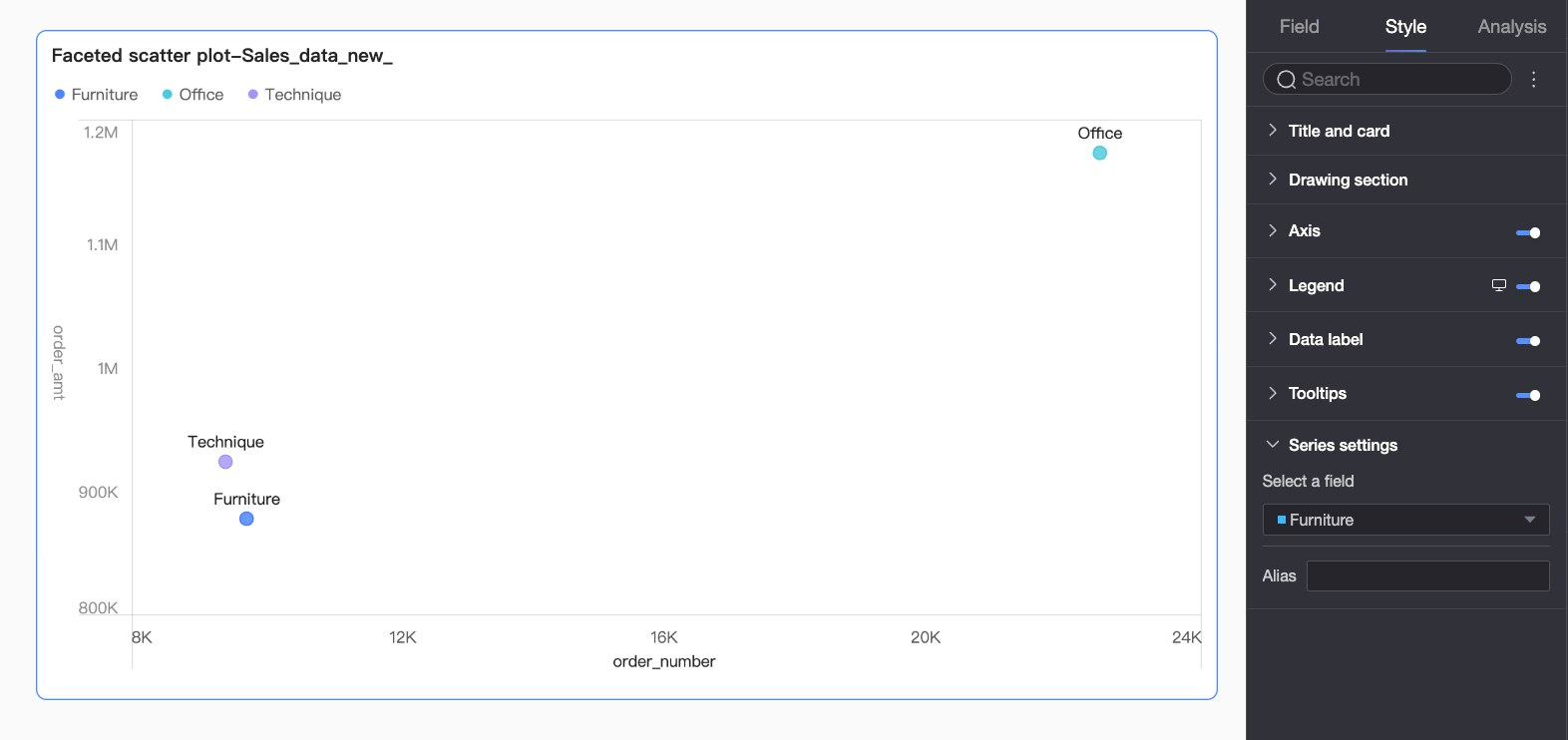Switch to the Field tab
The height and width of the screenshot is (740, 1568).
[x=1299, y=27]
